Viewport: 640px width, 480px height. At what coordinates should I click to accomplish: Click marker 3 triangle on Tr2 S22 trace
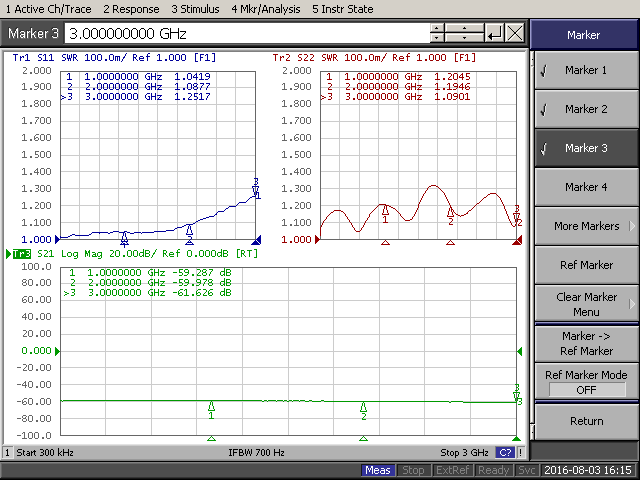(516, 216)
